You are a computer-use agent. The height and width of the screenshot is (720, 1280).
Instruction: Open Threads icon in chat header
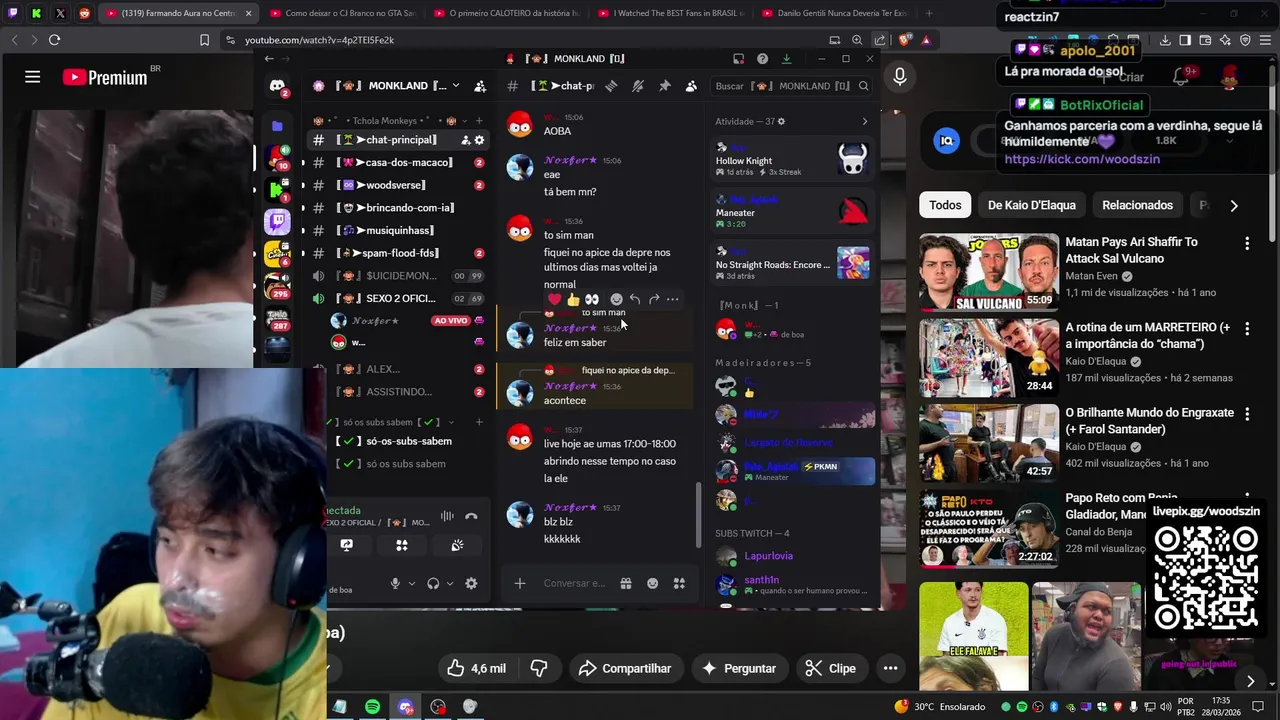click(611, 86)
